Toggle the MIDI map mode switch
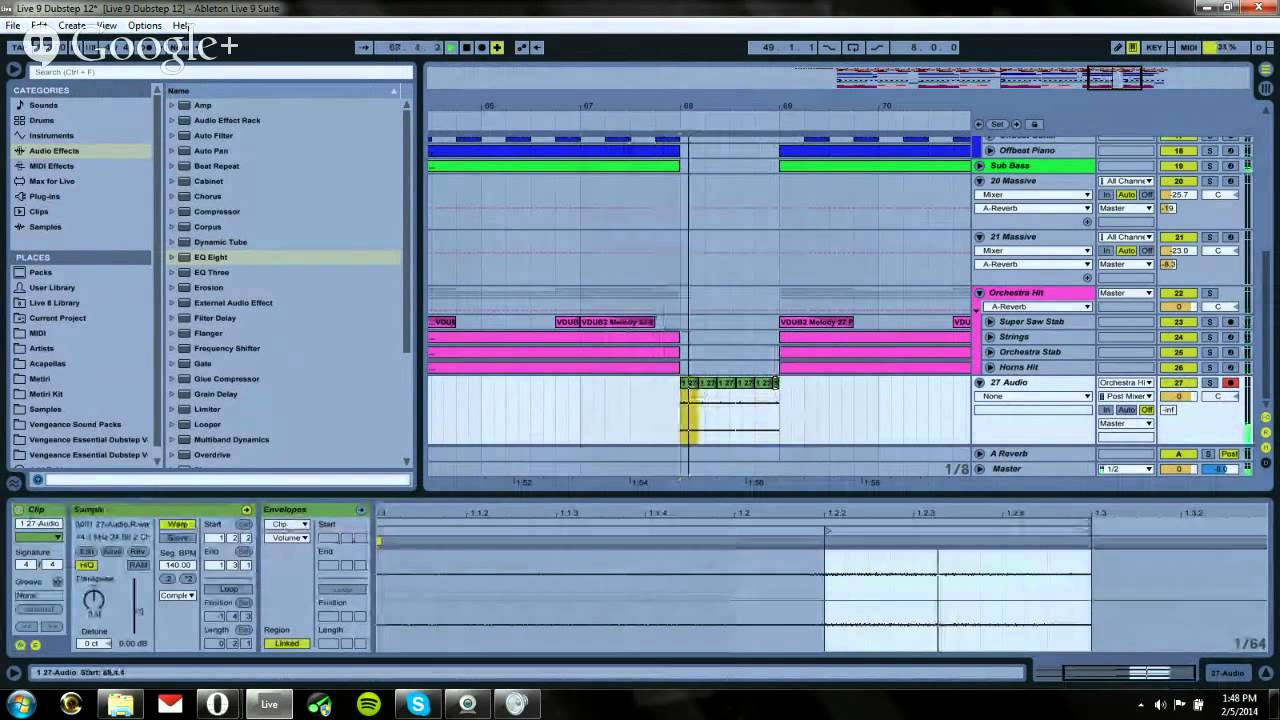Image resolution: width=1280 pixels, height=720 pixels. point(1188,47)
